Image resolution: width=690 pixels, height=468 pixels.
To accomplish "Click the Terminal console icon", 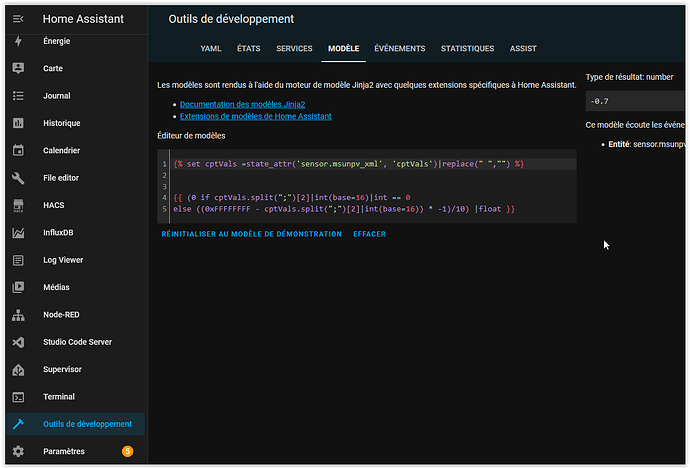I will (x=18, y=397).
